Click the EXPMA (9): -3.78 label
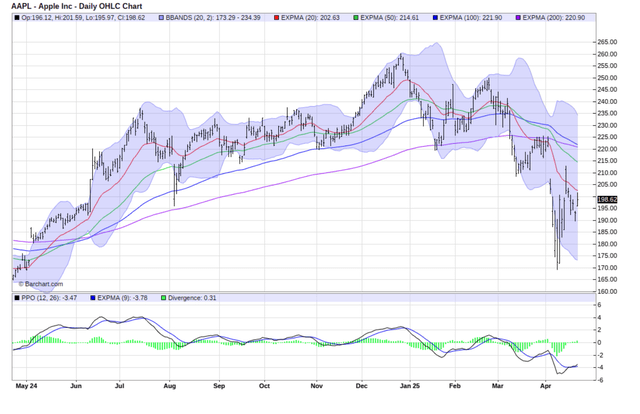The image size is (640, 414). (x=122, y=298)
